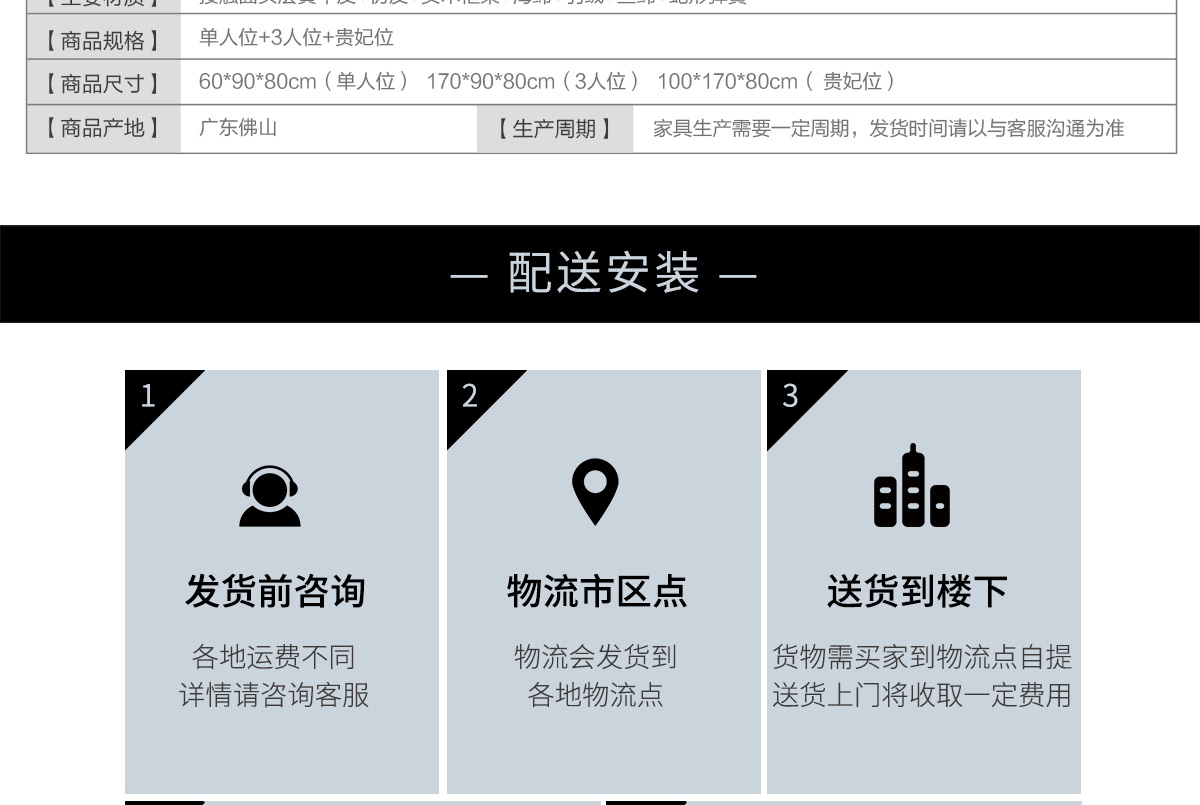Viewport: 1200px width, 805px height.
Task: Click the map location pin icon
Action: (595, 491)
